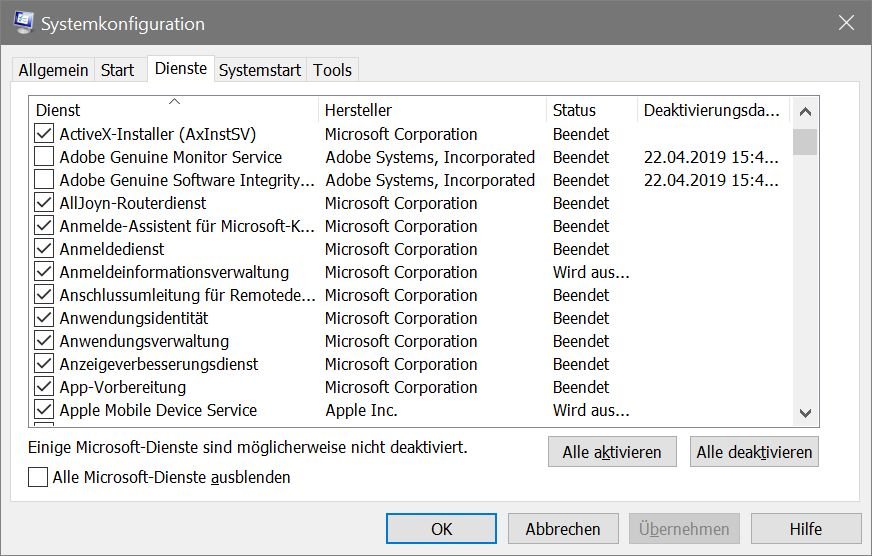
Task: Close the Systemkonfiguration window
Action: coord(846,23)
